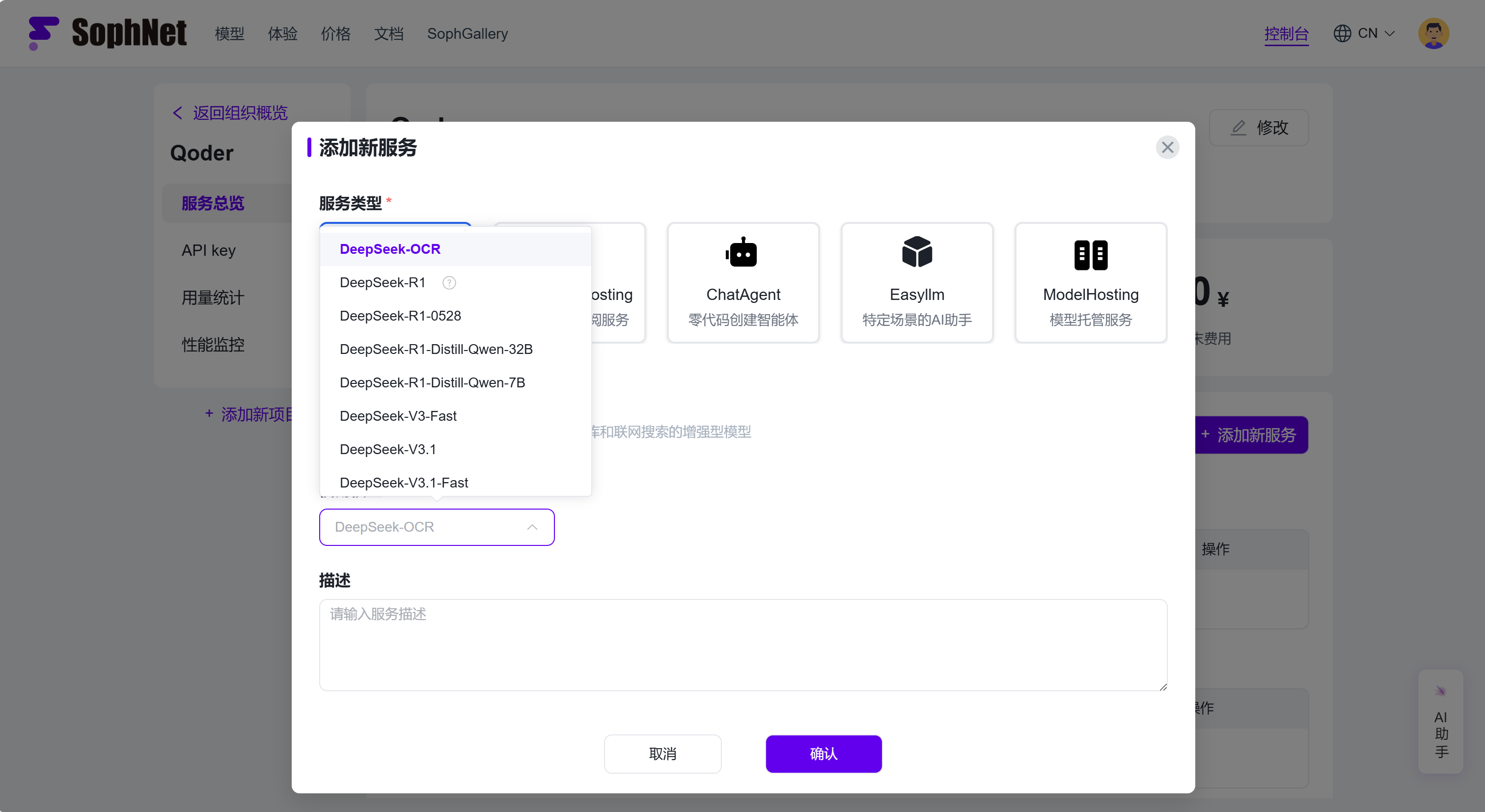Screen dimensions: 1485x812
Task: Select DeepSeek-V3.1 from the list
Action: pos(387,449)
